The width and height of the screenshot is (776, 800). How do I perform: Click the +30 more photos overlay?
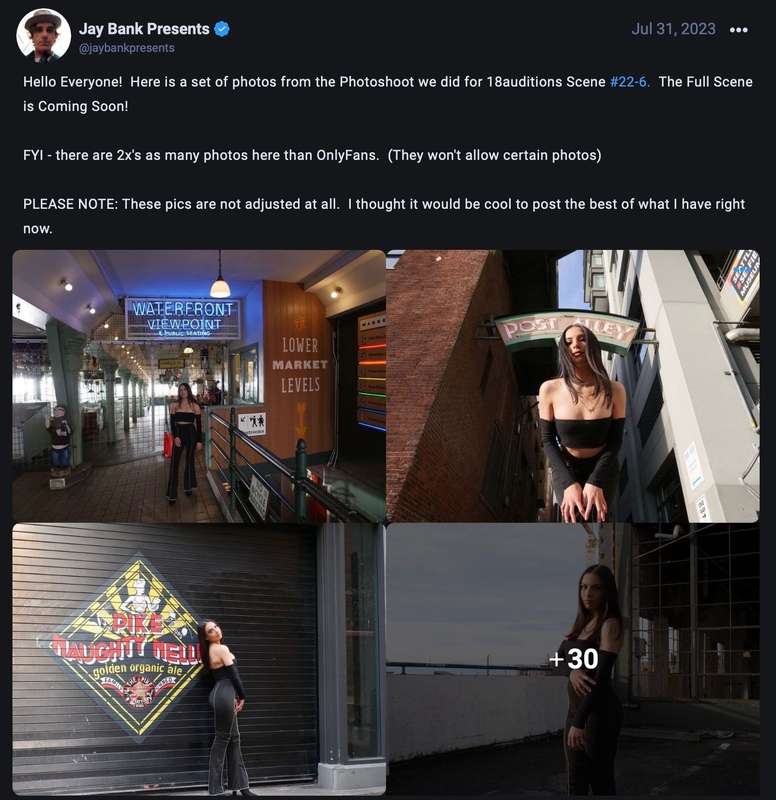coord(574,659)
